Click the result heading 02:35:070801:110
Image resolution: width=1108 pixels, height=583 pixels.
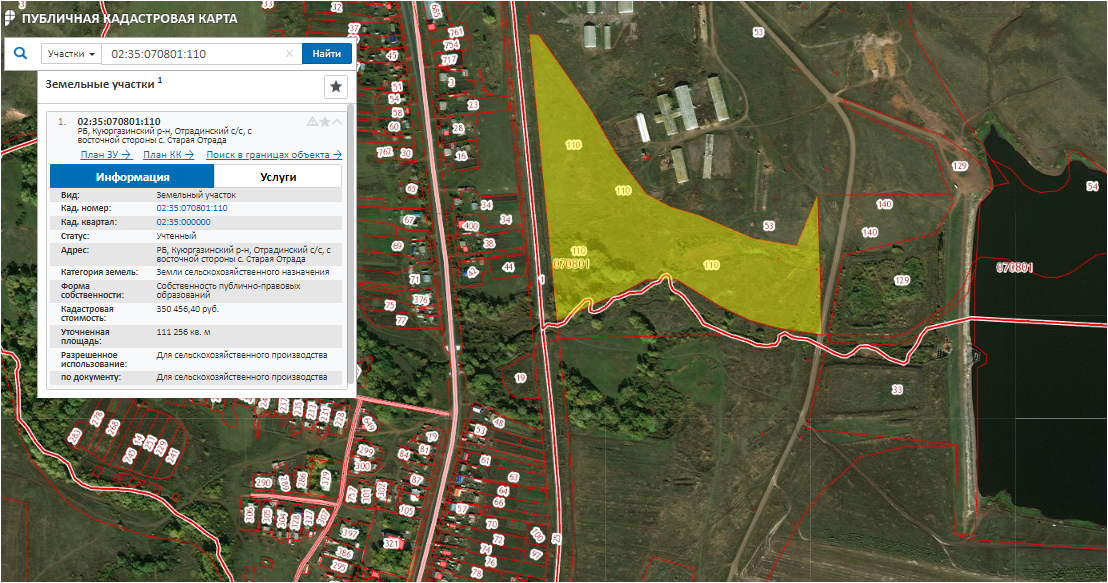[119, 121]
